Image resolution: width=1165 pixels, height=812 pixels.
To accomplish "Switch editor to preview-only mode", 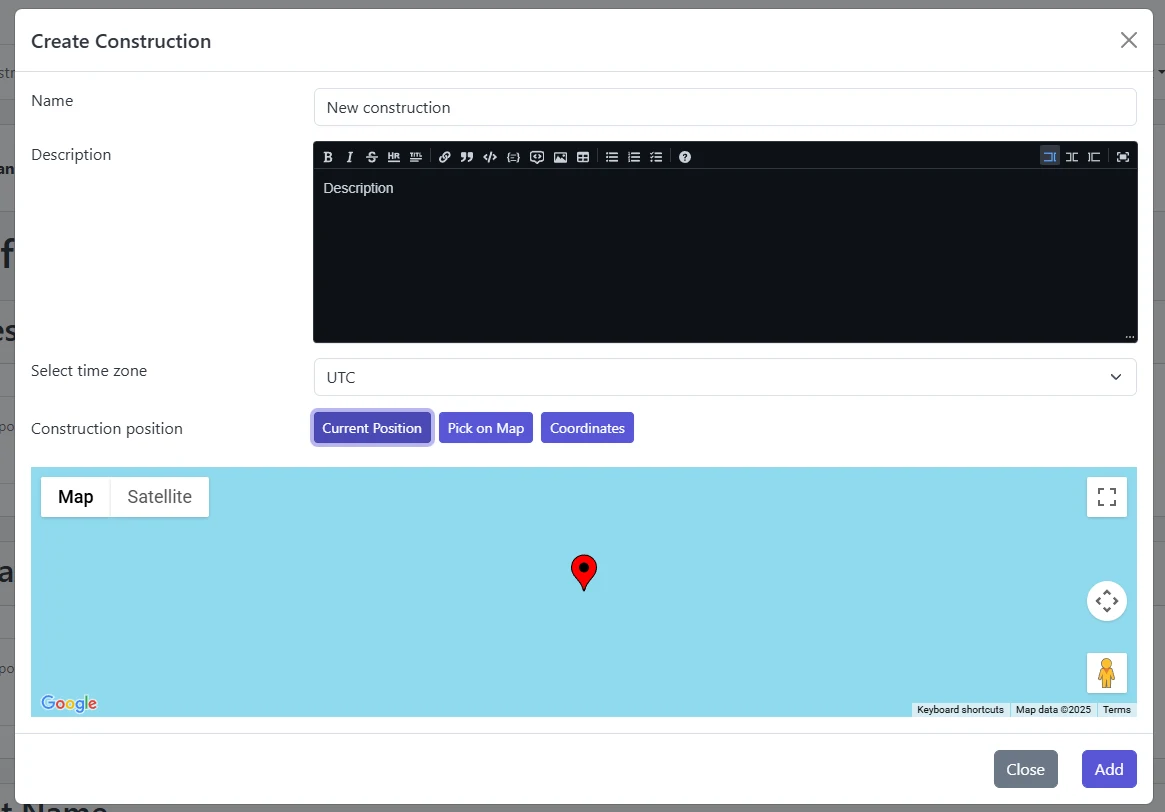I will pyautogui.click(x=1094, y=156).
